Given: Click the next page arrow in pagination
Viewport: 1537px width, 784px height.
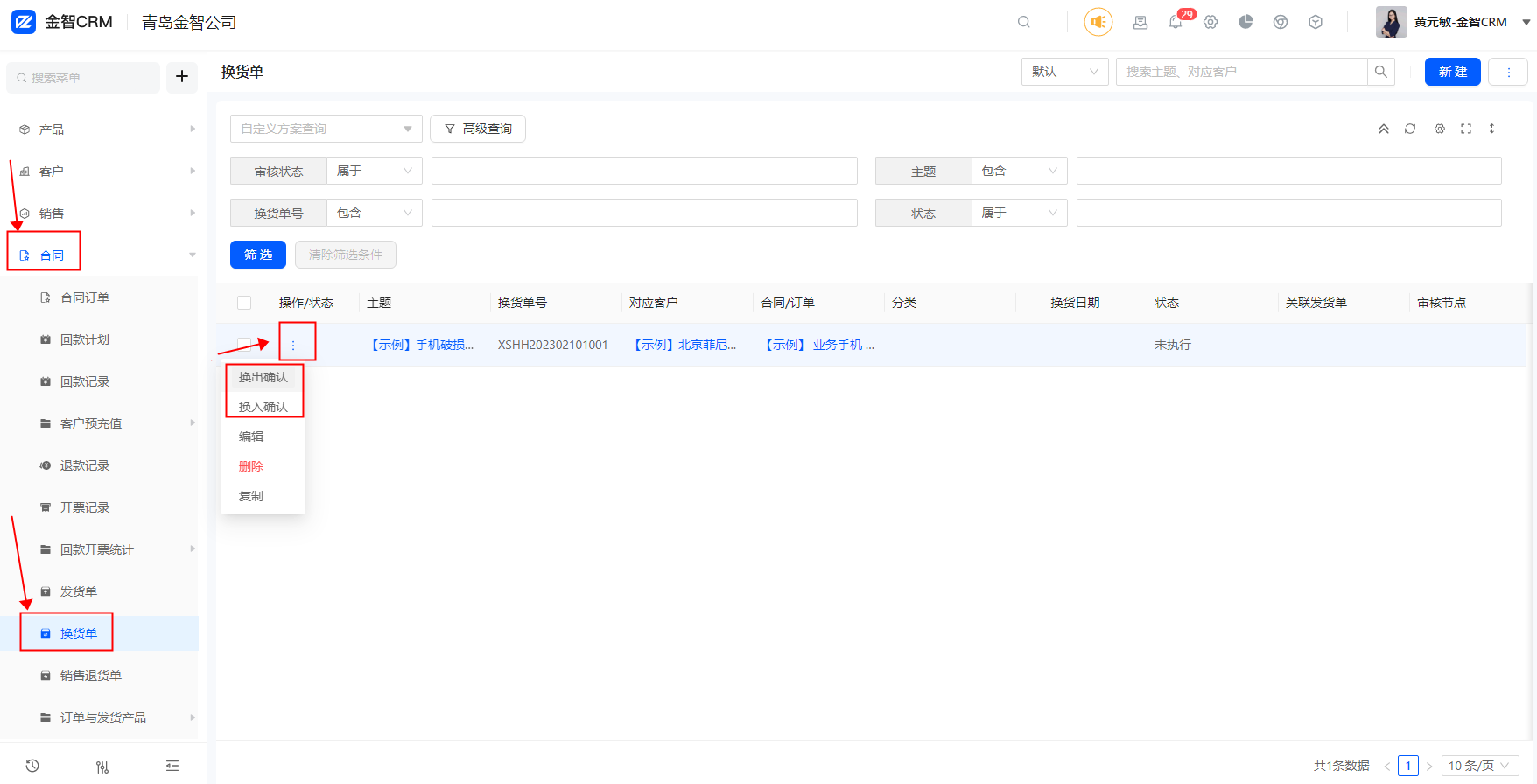Looking at the screenshot, I should pos(1429,766).
